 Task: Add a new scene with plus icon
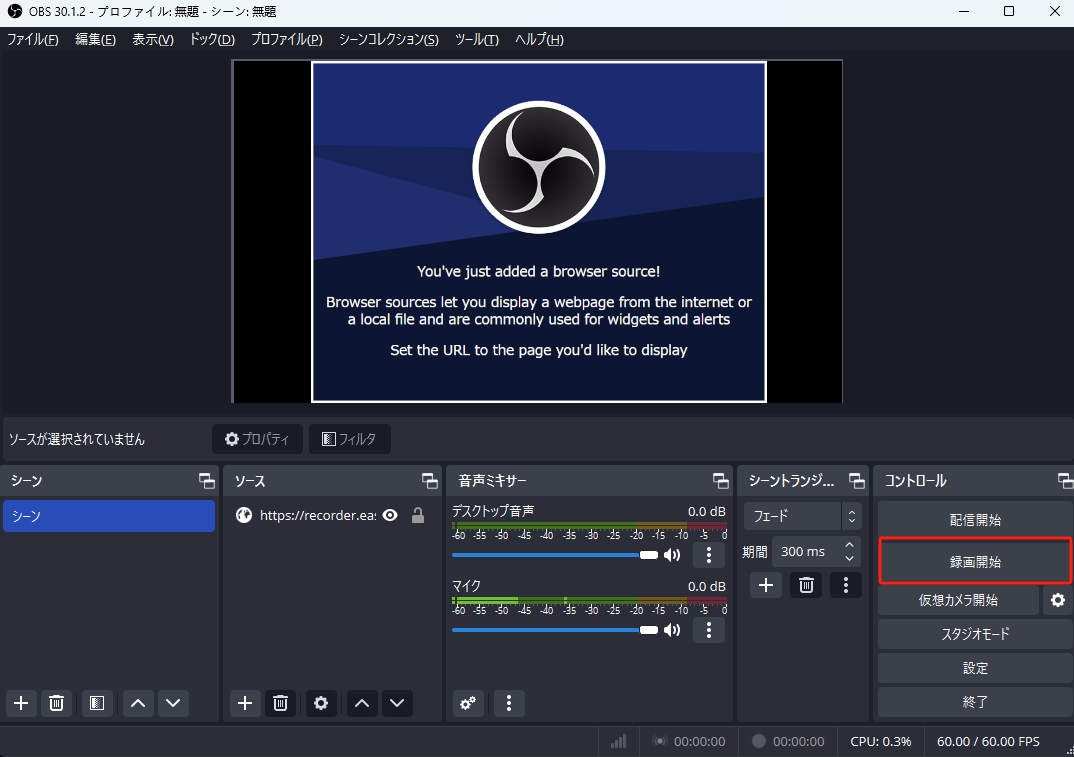(x=21, y=703)
